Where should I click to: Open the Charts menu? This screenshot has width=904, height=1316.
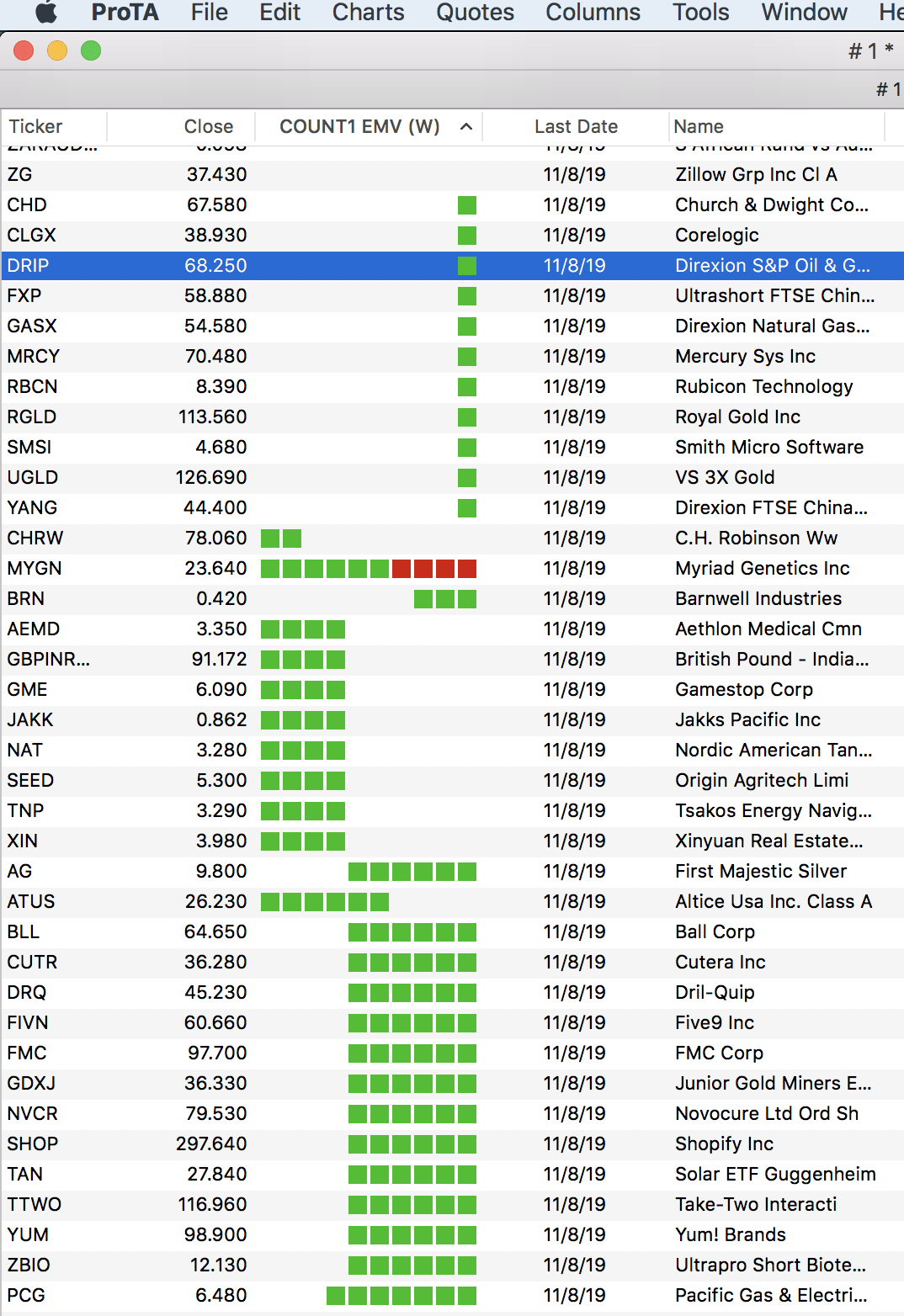(x=369, y=12)
